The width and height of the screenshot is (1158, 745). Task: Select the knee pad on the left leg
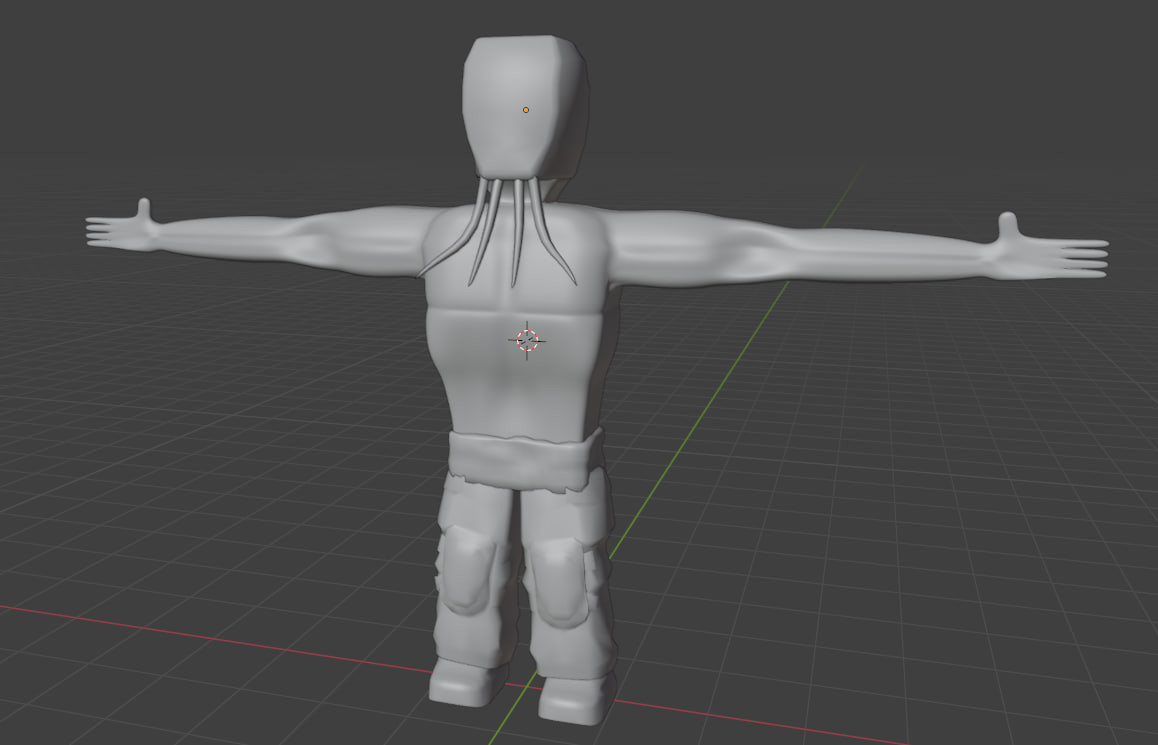pyautogui.click(x=467, y=571)
